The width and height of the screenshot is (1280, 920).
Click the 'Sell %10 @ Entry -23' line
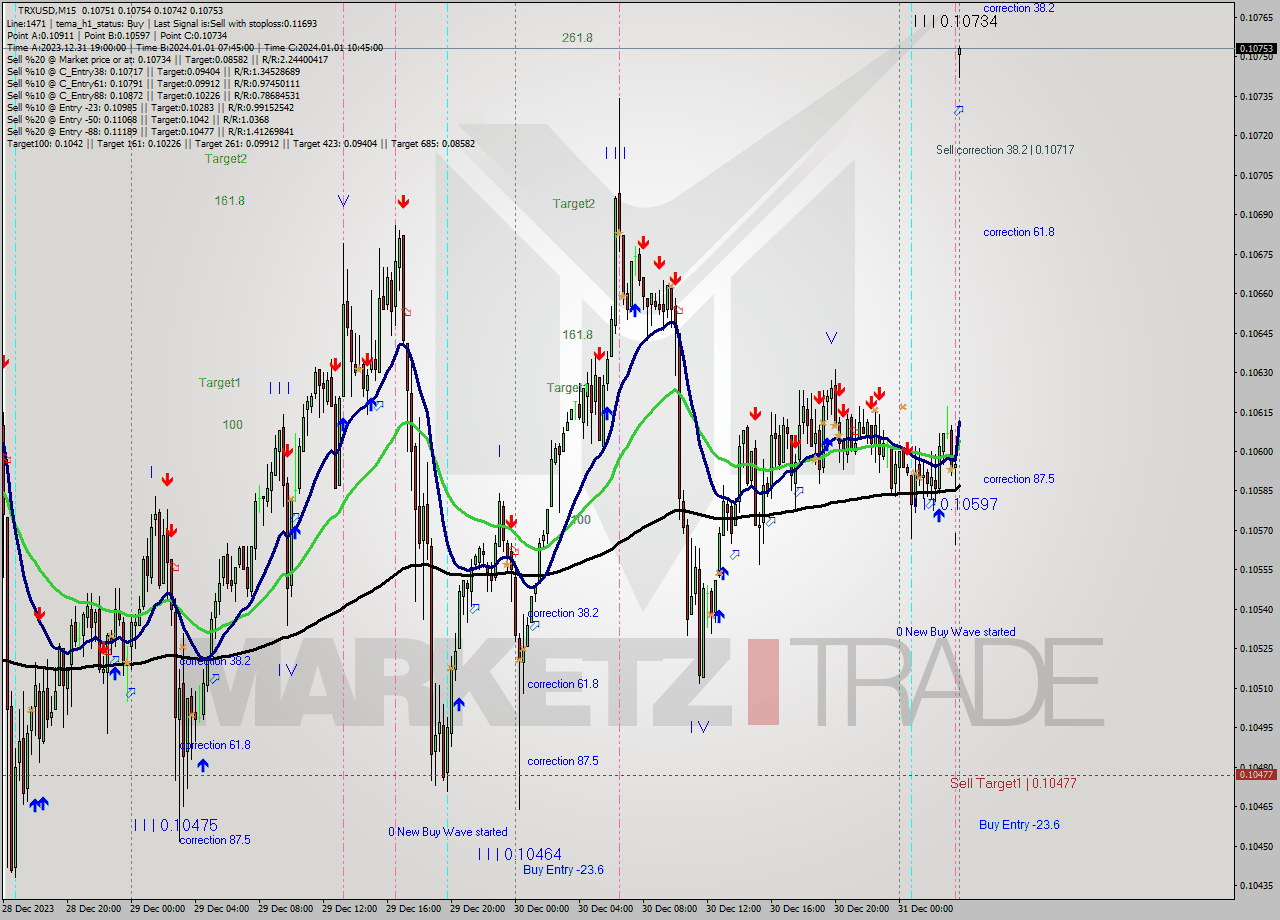click(x=150, y=107)
